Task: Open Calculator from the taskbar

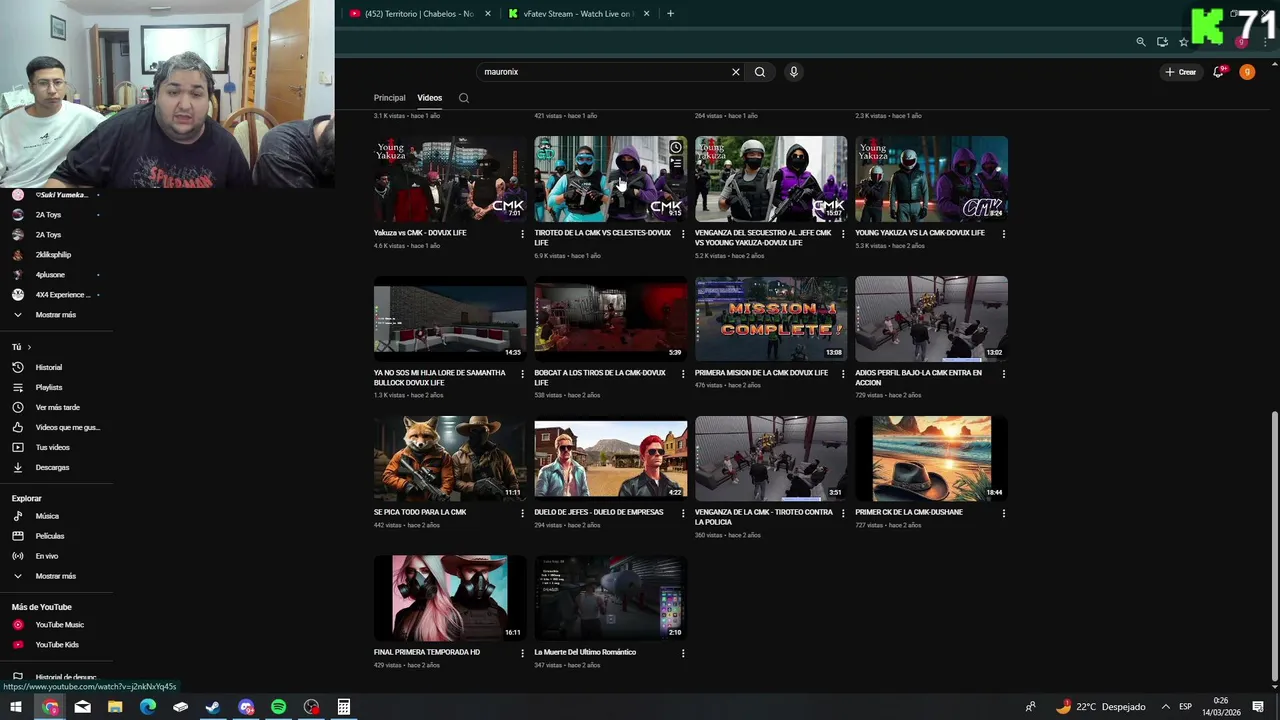Action: pos(344,707)
